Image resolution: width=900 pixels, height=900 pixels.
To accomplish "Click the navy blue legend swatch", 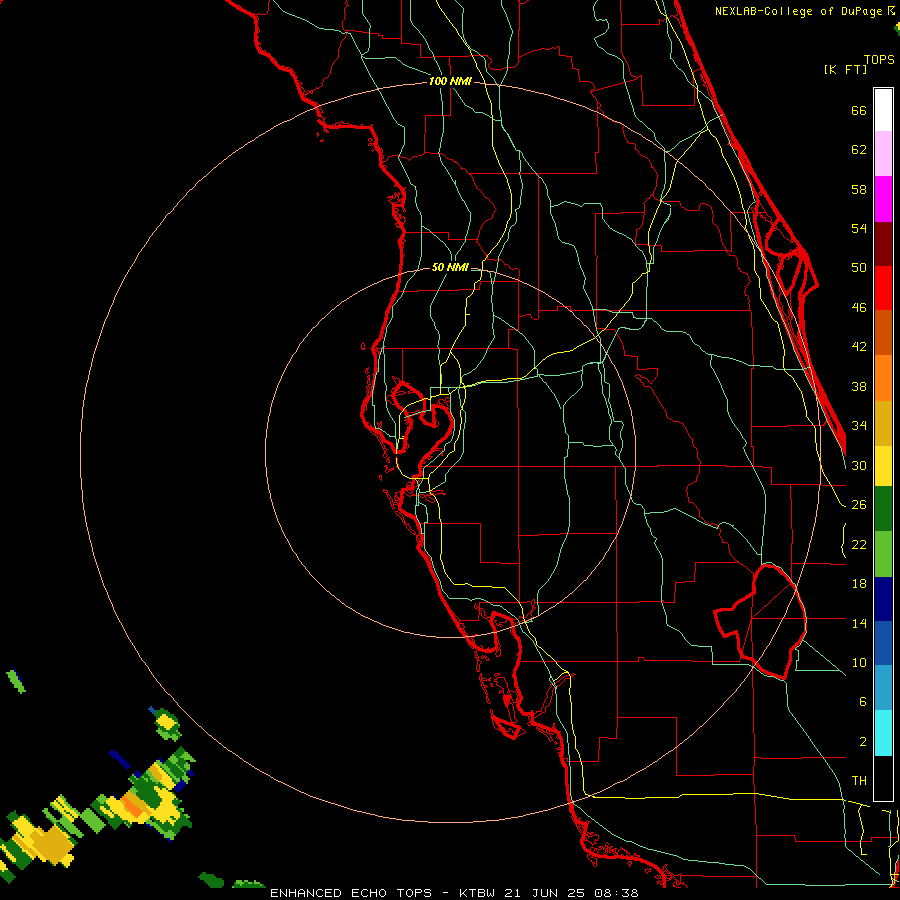I will coord(883,599).
